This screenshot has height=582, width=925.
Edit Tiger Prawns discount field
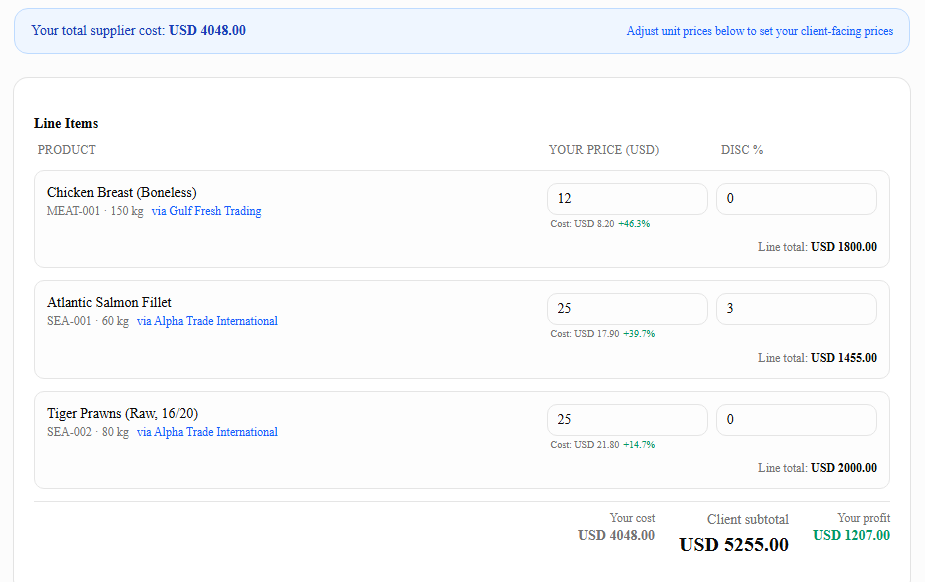[x=796, y=420]
